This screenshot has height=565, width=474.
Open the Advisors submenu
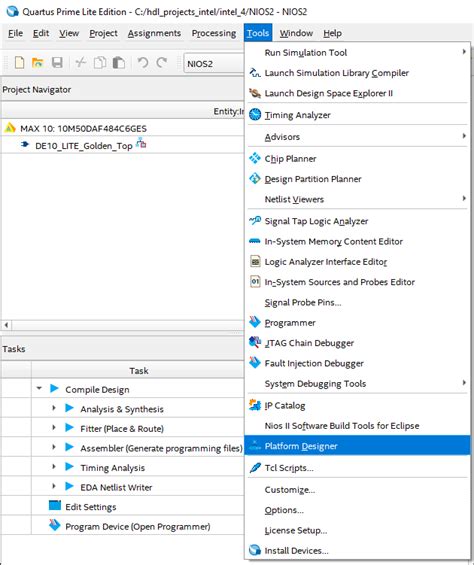coord(358,137)
